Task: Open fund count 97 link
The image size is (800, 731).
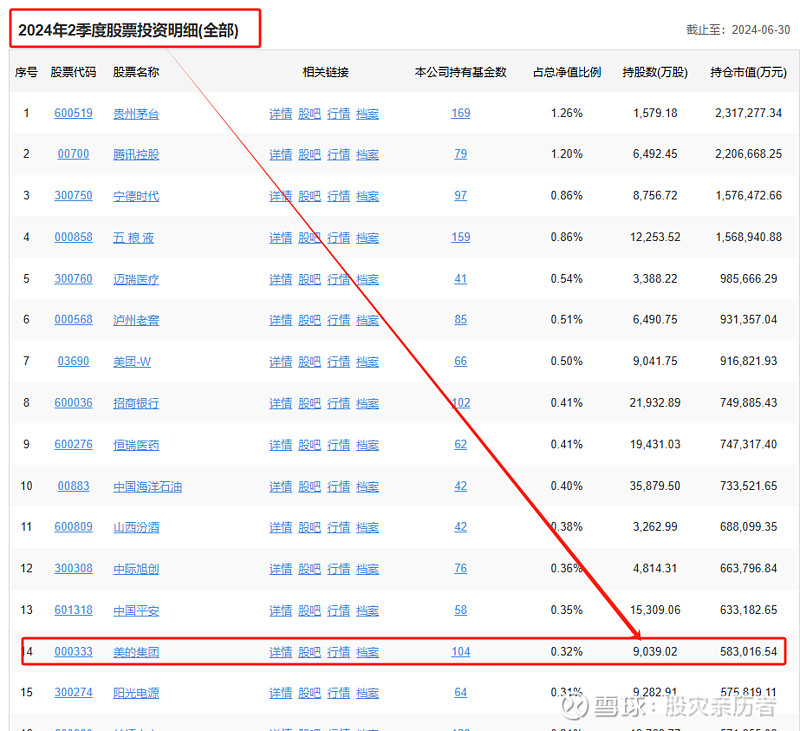Action: coord(461,196)
